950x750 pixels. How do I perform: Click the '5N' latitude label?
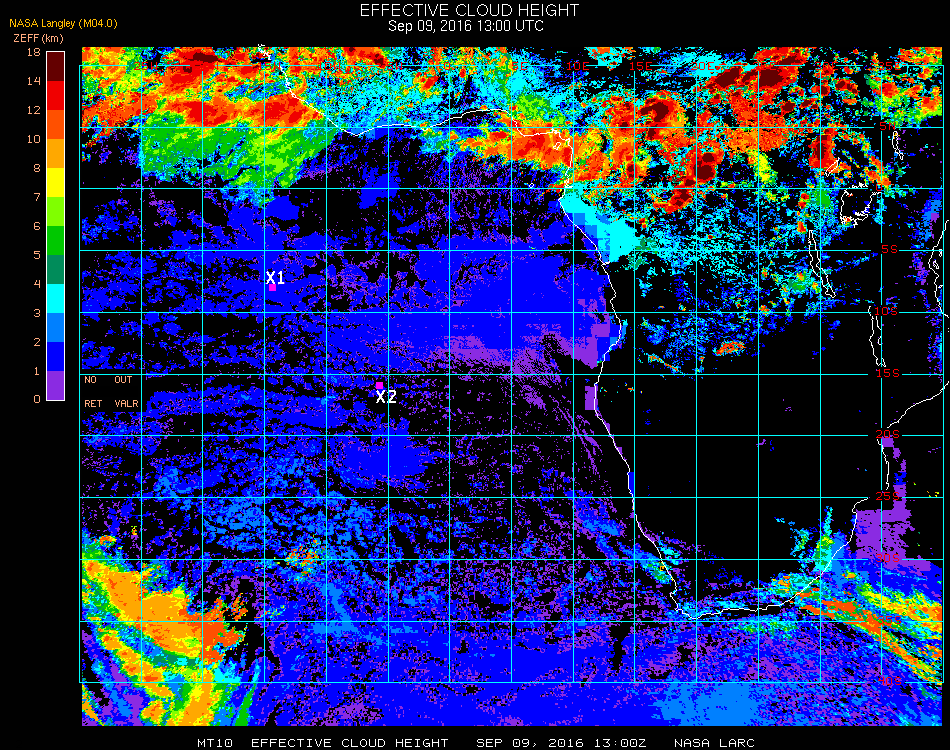tap(887, 127)
